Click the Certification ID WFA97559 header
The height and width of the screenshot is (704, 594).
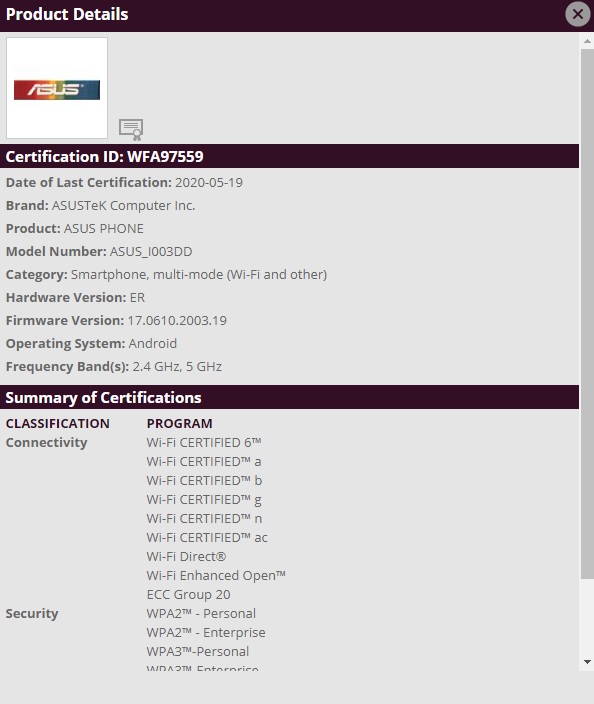click(x=290, y=156)
